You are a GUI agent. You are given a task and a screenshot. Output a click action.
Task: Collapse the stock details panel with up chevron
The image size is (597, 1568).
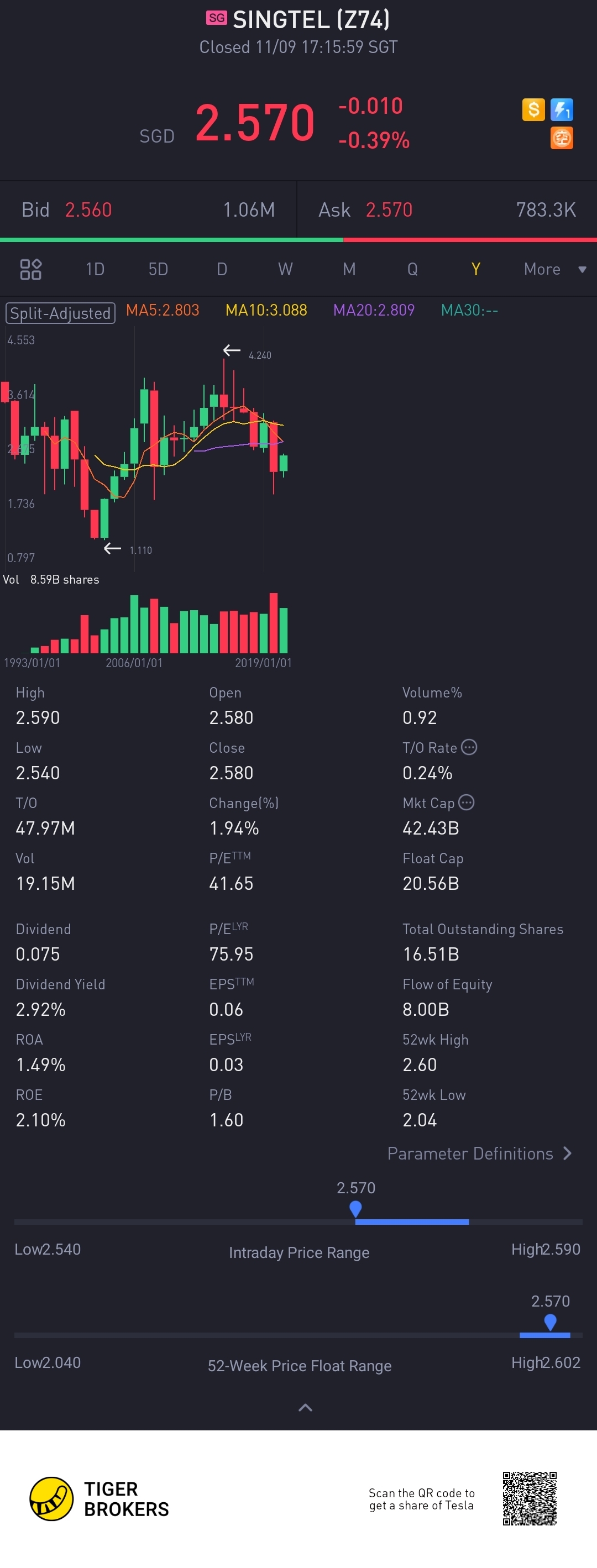point(306,1407)
